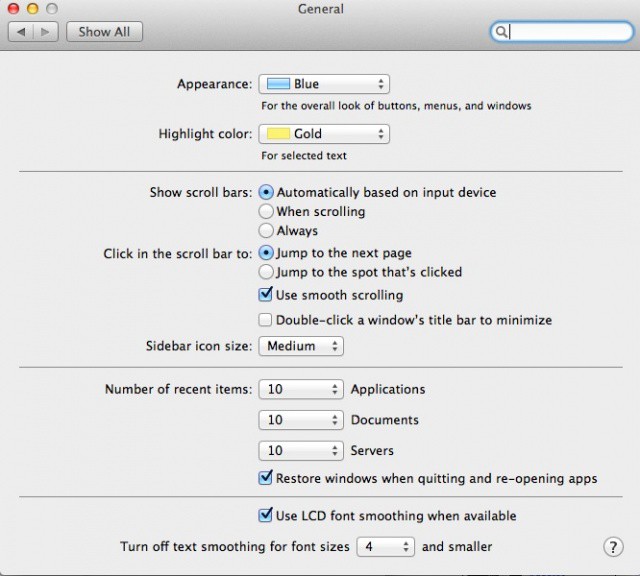Screen dimensions: 640x576
Task: Select 'Always' show scroll bars option
Action: point(266,231)
